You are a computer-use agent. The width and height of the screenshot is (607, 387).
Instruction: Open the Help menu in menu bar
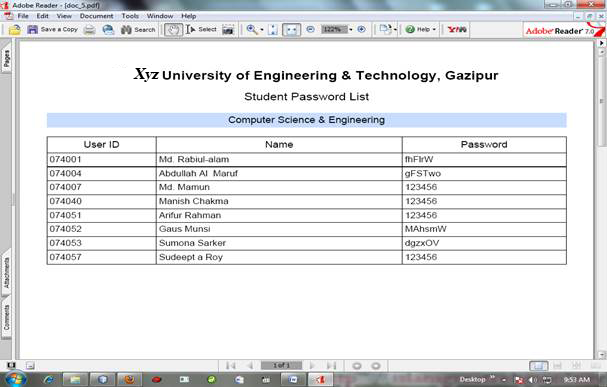[x=189, y=16]
